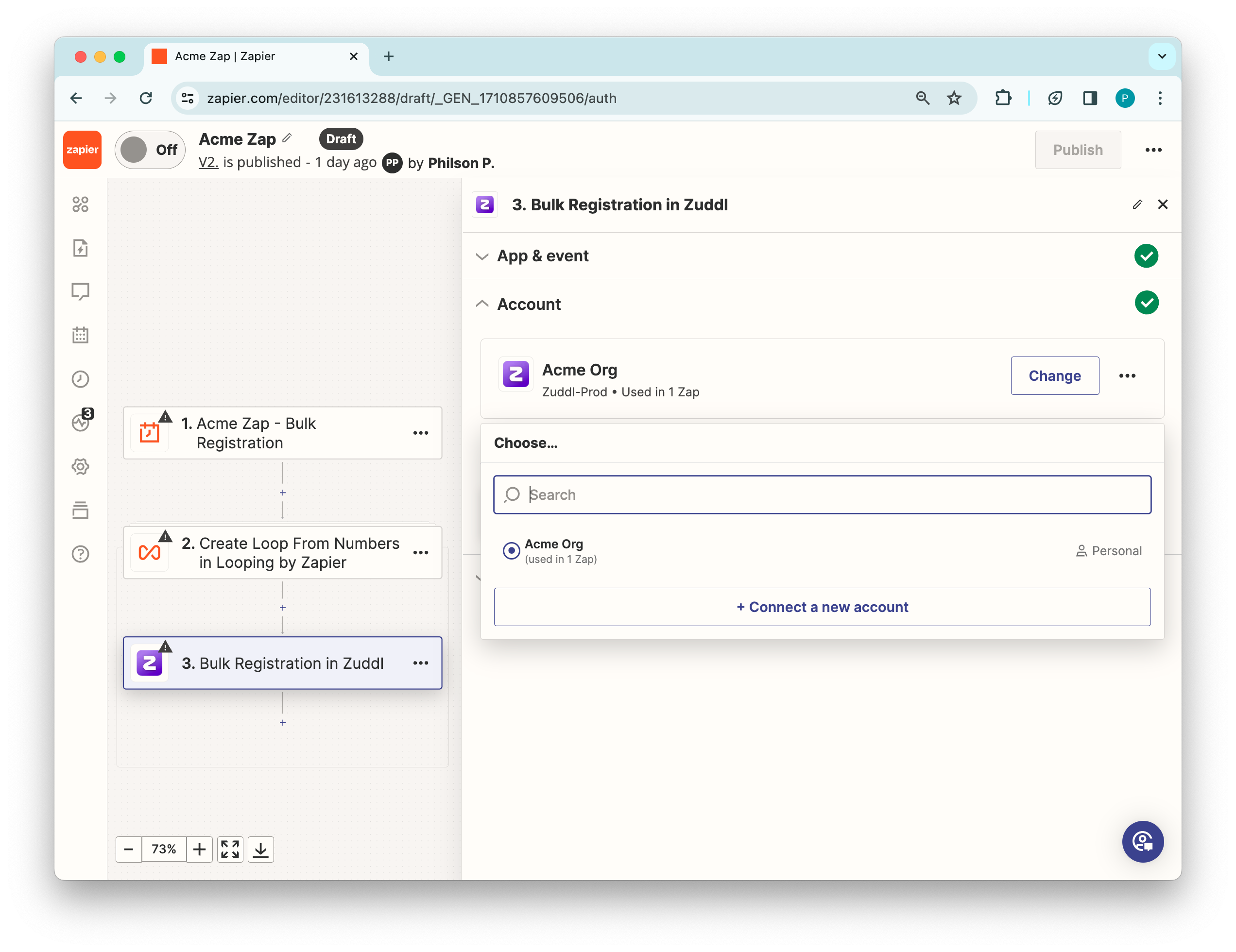Rename step with the pencil icon in panel header
The image size is (1236, 952).
click(x=1137, y=205)
